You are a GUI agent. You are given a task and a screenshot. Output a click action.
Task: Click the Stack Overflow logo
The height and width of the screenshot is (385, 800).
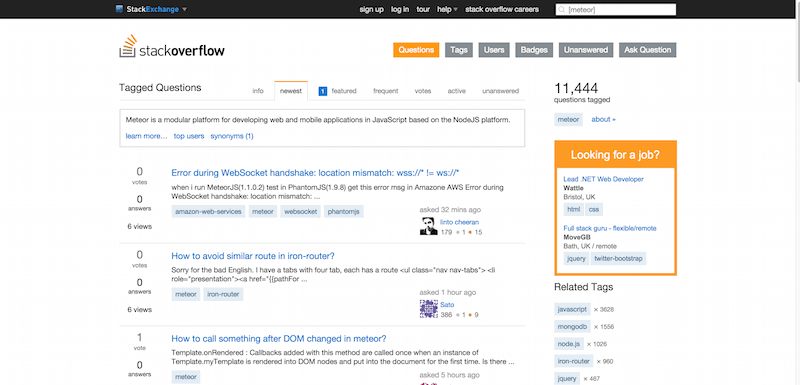coord(172,47)
